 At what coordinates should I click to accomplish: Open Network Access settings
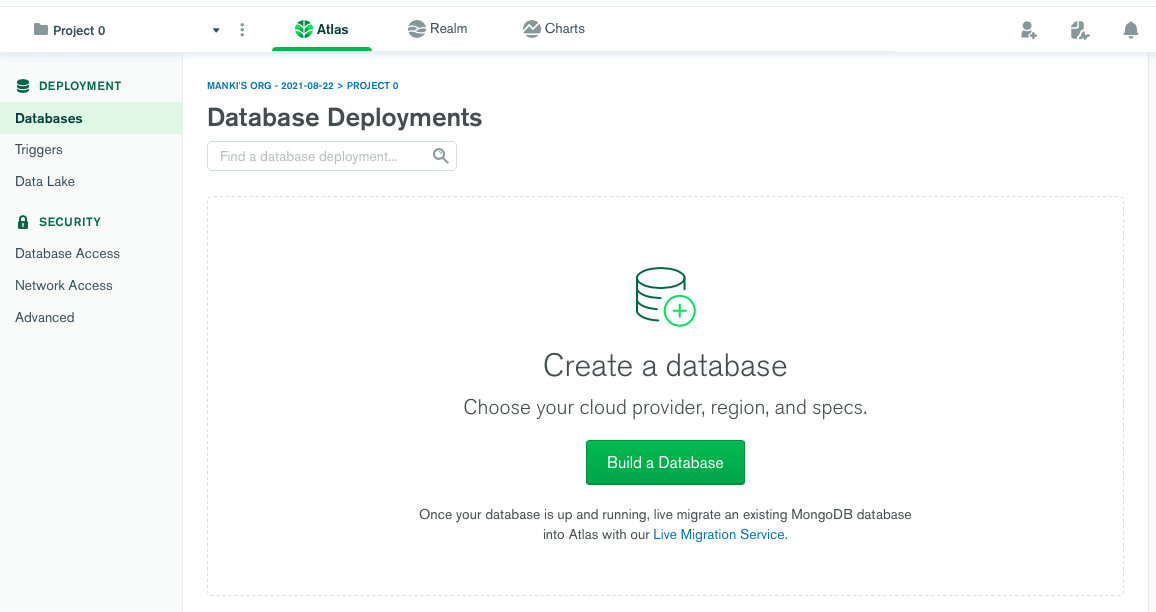click(x=63, y=285)
